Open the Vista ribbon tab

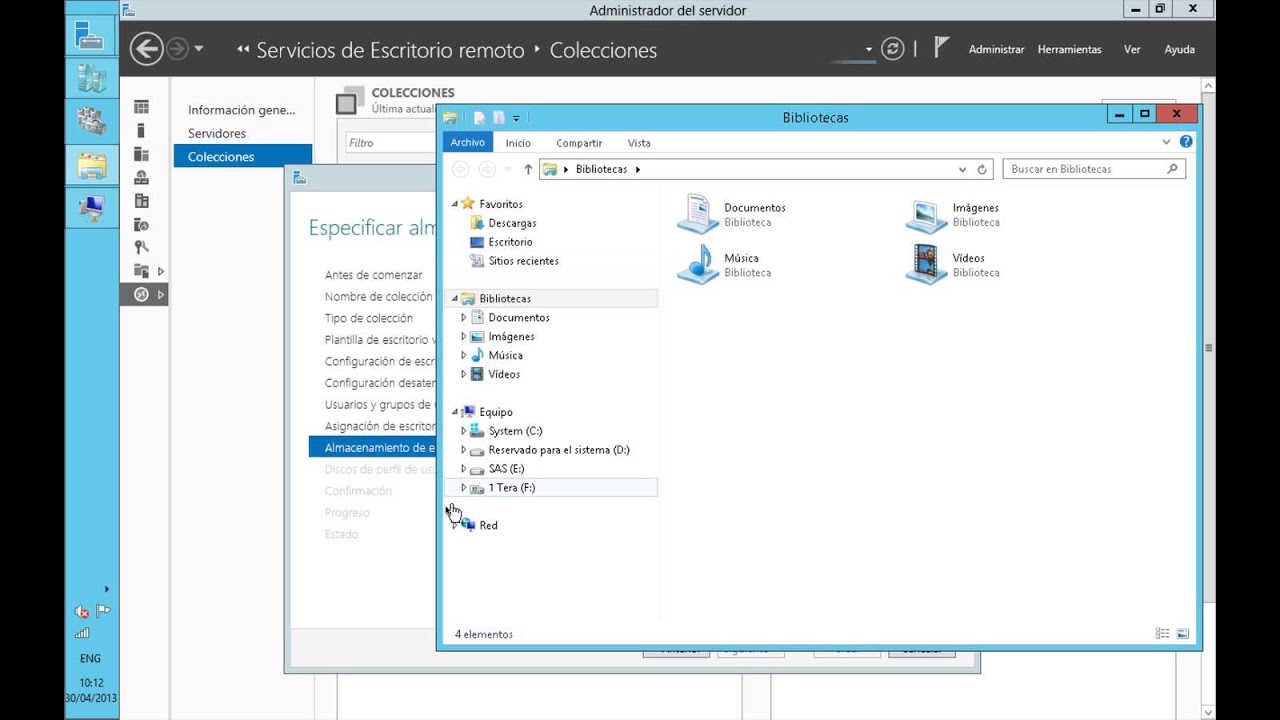click(639, 143)
